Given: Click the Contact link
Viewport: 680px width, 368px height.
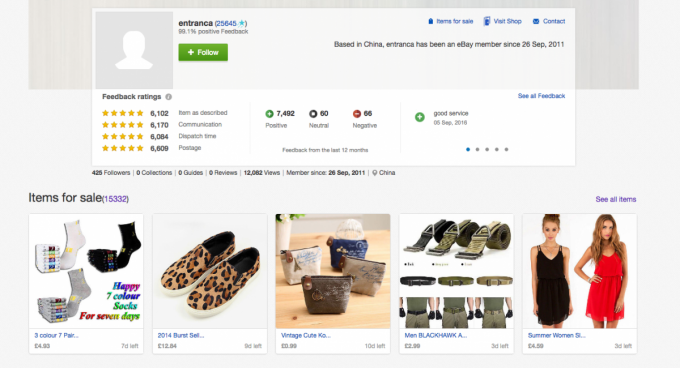Looking at the screenshot, I should 554,21.
